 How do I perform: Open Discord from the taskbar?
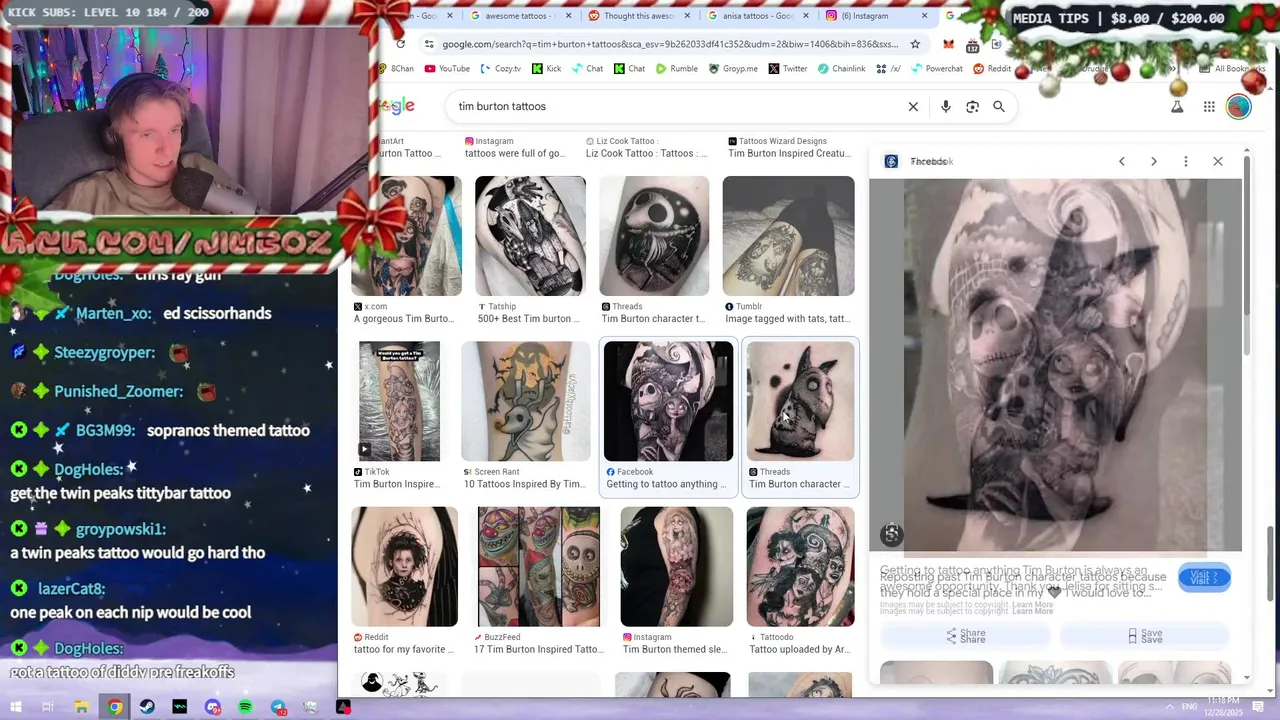pyautogui.click(x=212, y=707)
